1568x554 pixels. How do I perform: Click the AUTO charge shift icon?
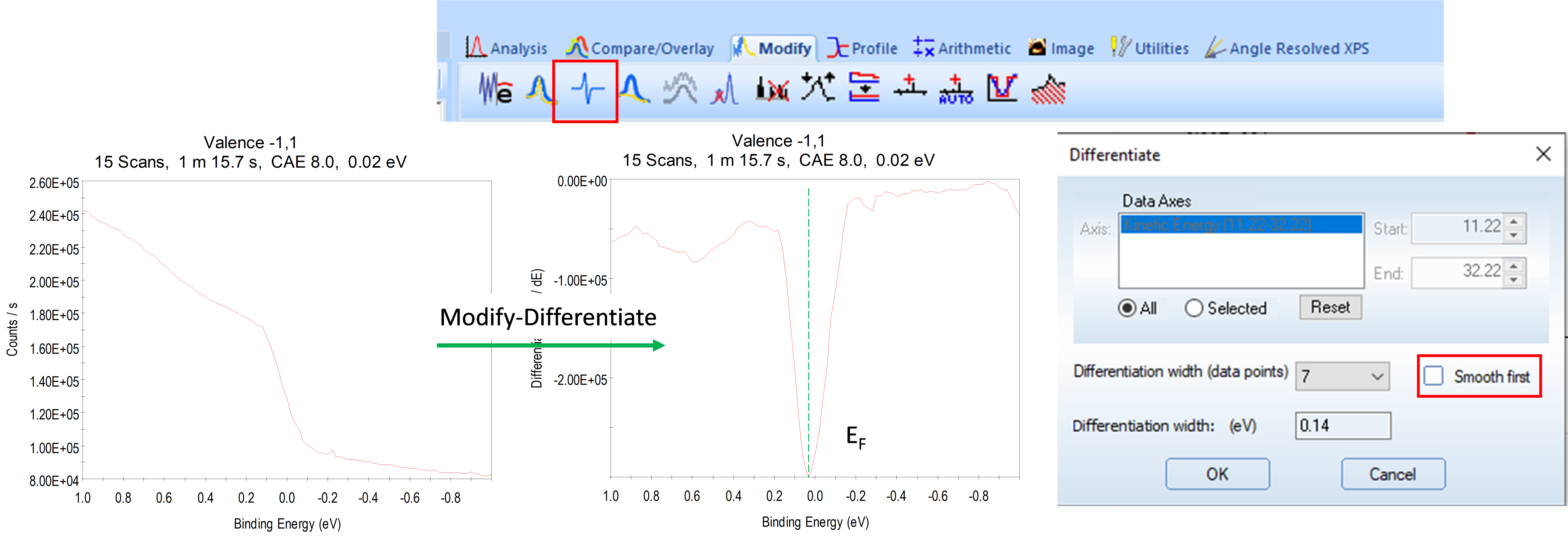coord(956,90)
